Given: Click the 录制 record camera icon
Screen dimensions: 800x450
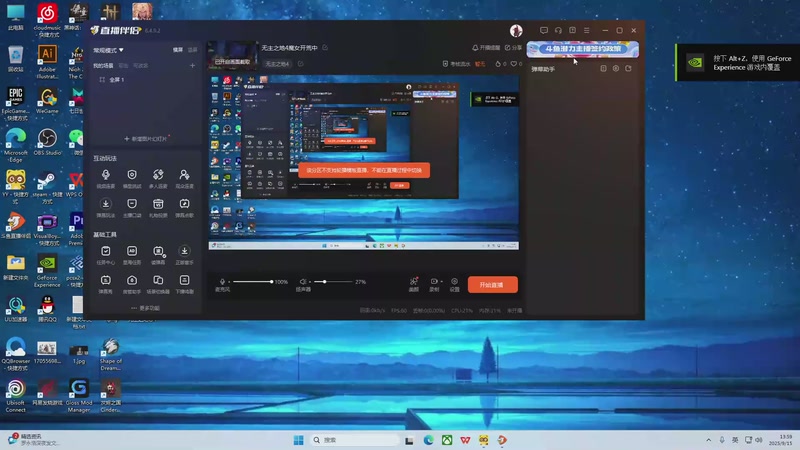Looking at the screenshot, I should click(x=434, y=281).
